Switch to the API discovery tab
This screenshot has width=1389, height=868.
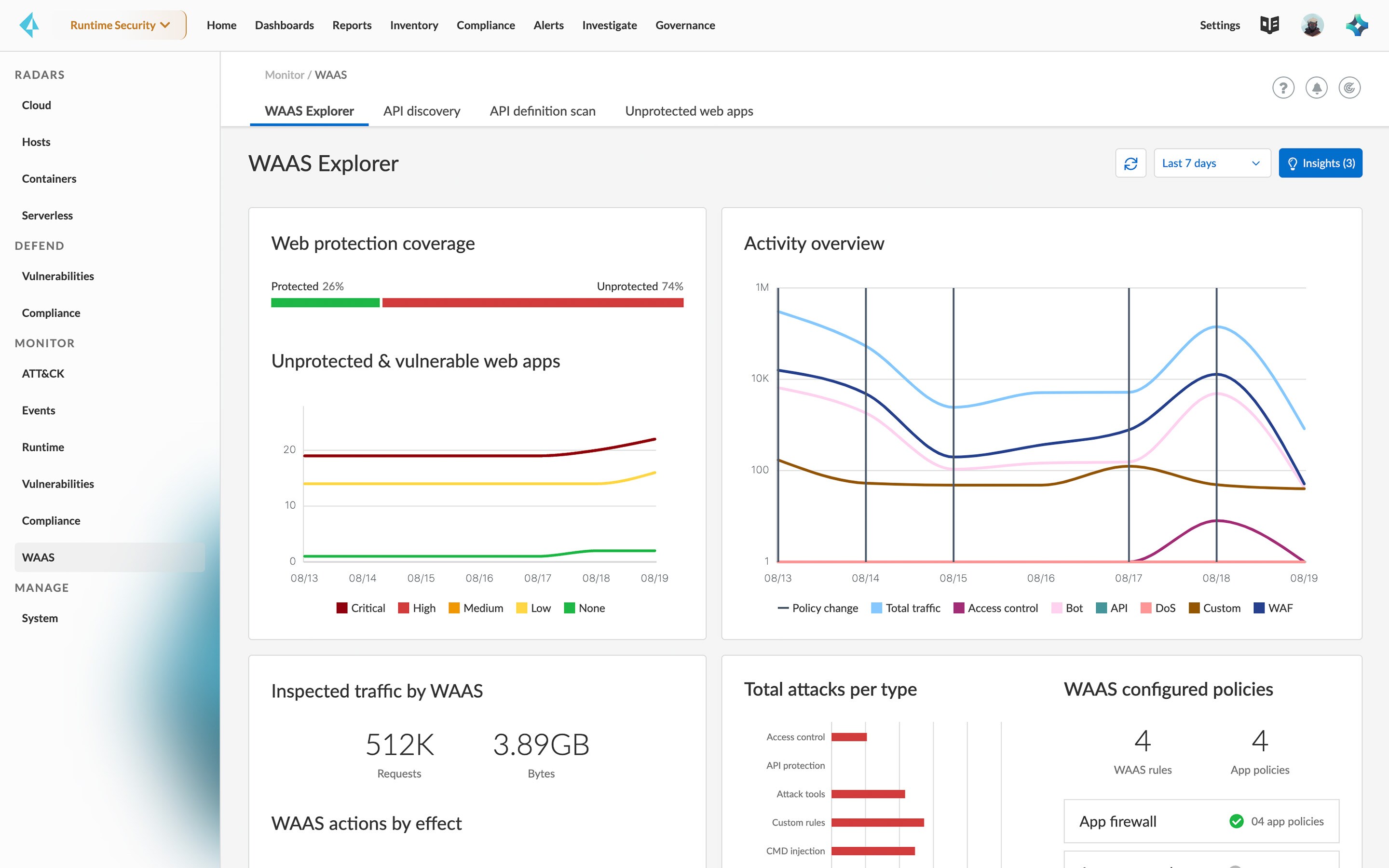(x=422, y=111)
